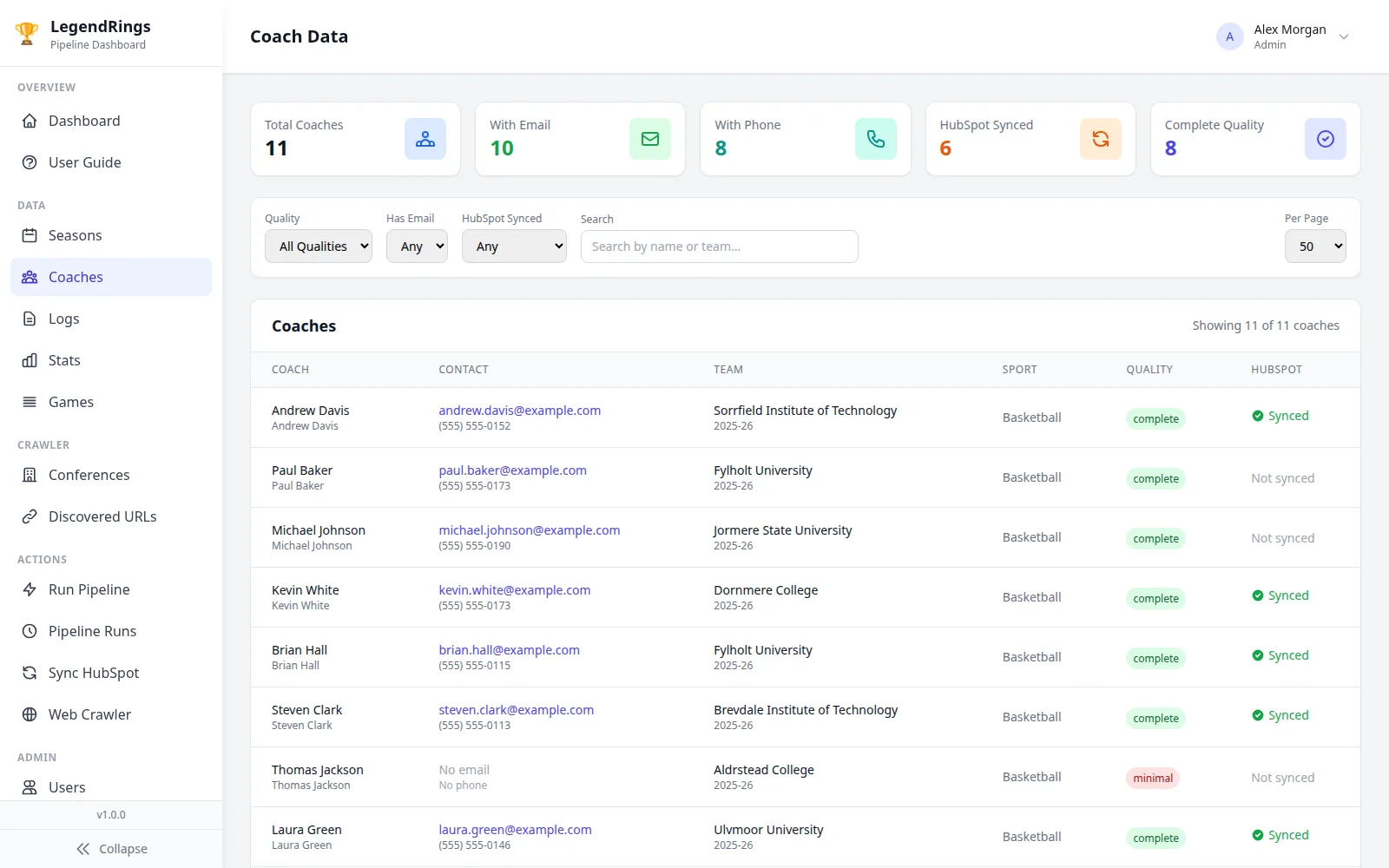Click the question mark icon beside User Guide
Screen dimensions: 1389x868
30,162
